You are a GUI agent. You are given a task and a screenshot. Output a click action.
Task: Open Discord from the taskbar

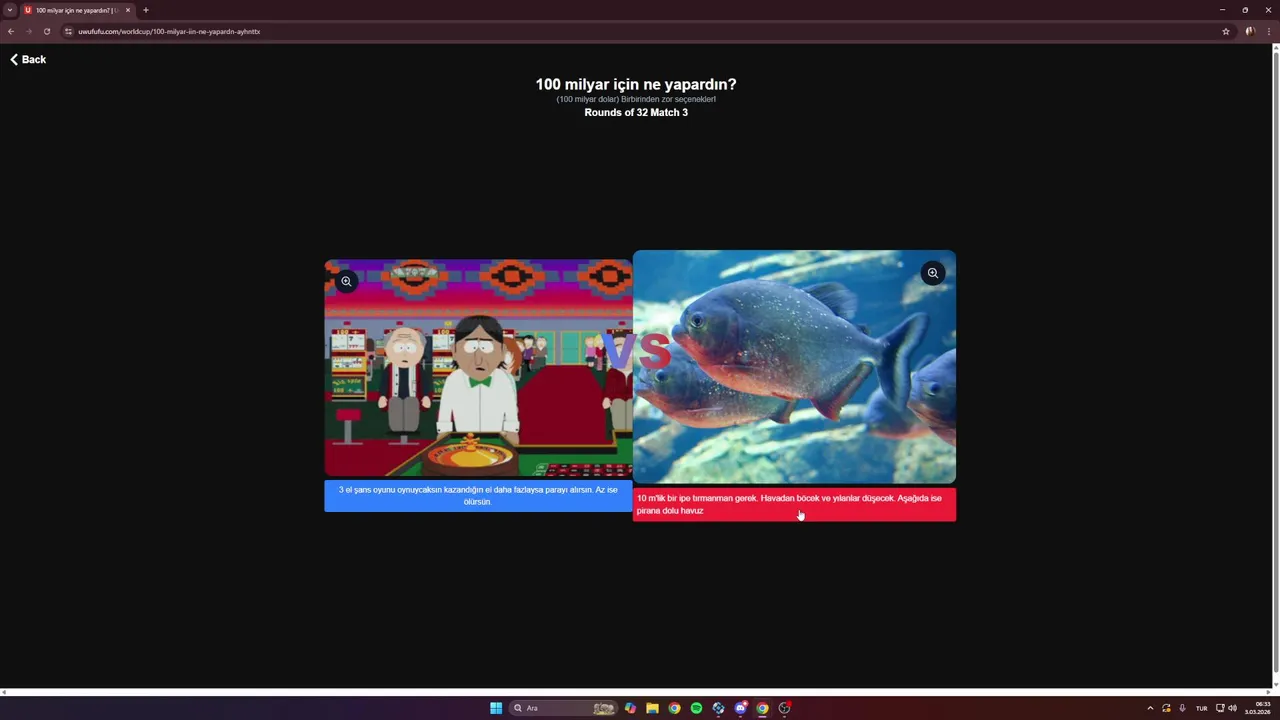[x=740, y=708]
